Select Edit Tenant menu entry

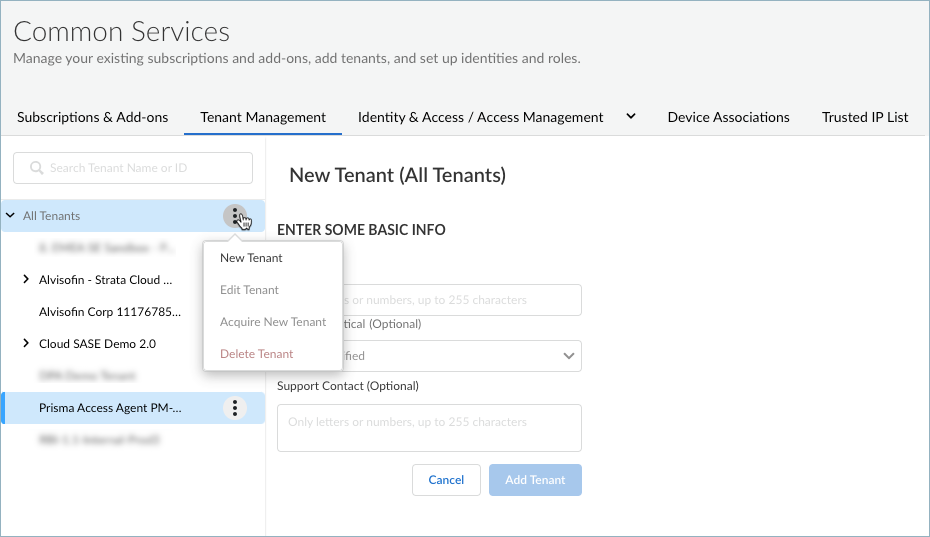tap(249, 290)
